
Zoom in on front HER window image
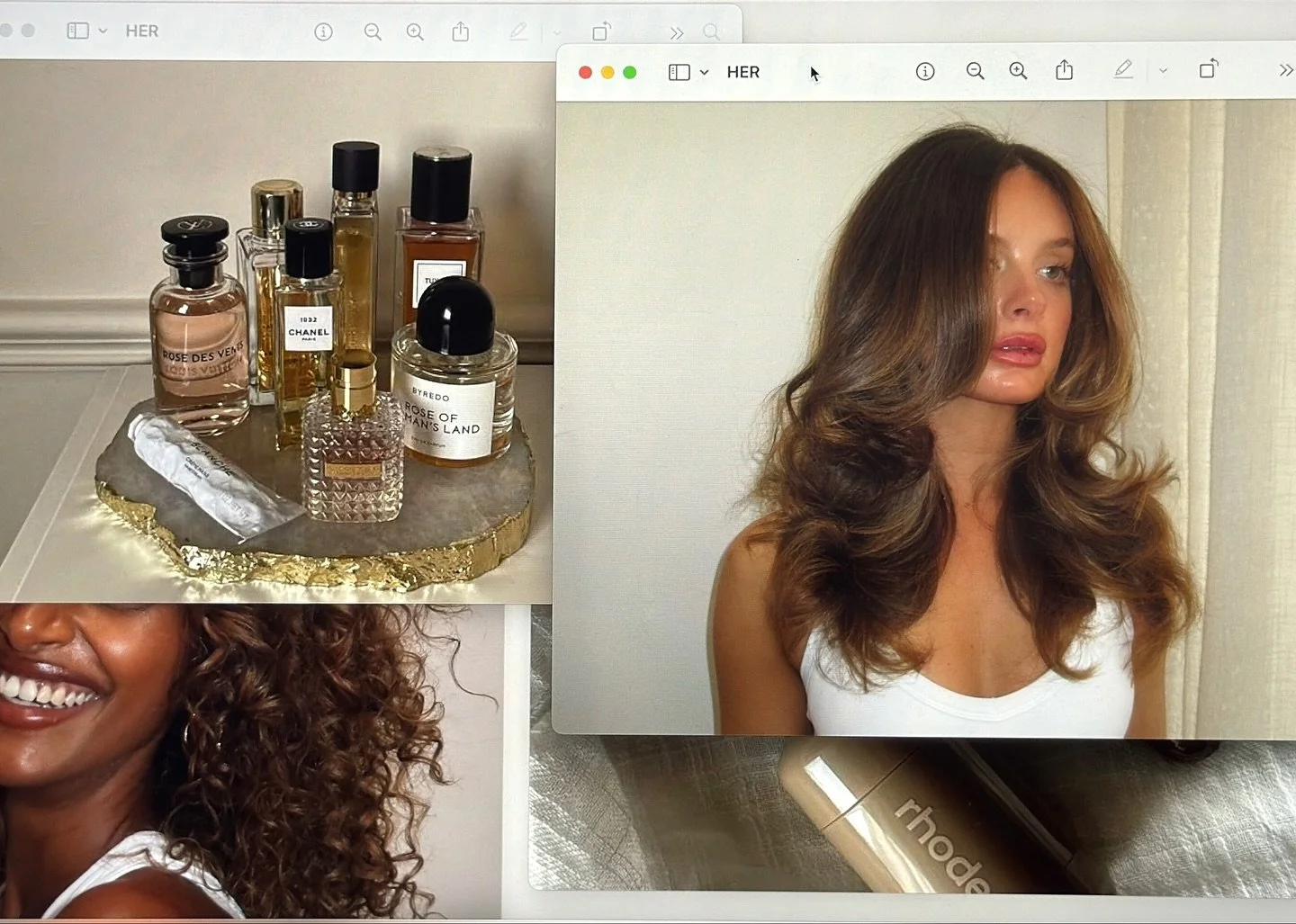click(x=1018, y=71)
